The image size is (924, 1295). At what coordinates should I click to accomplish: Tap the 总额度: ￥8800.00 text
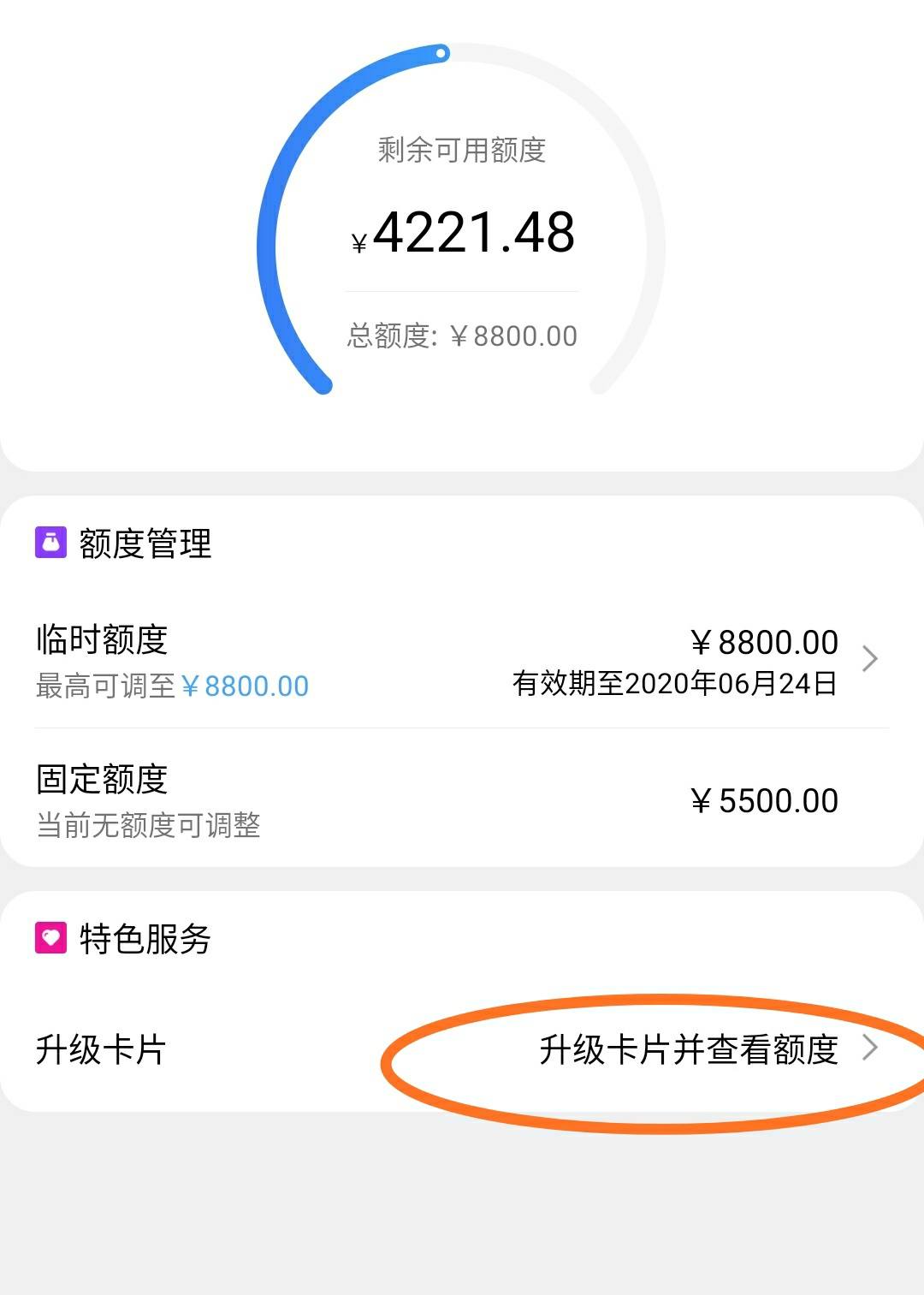point(462,336)
